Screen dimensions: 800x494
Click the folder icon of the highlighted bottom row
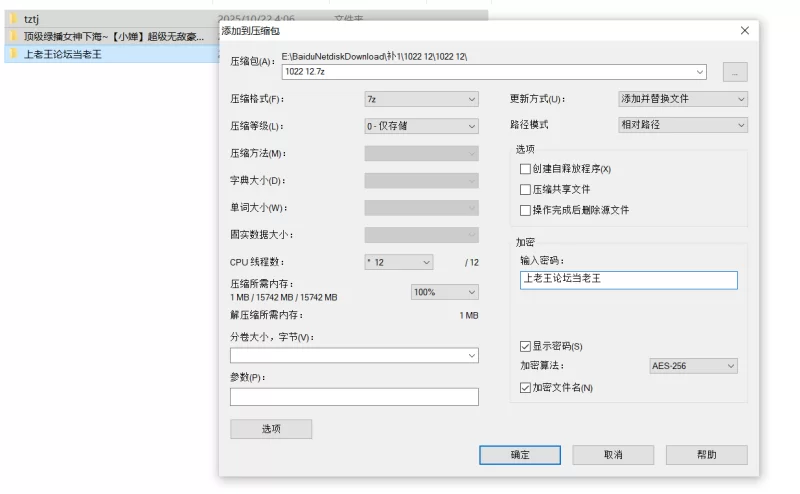13,54
